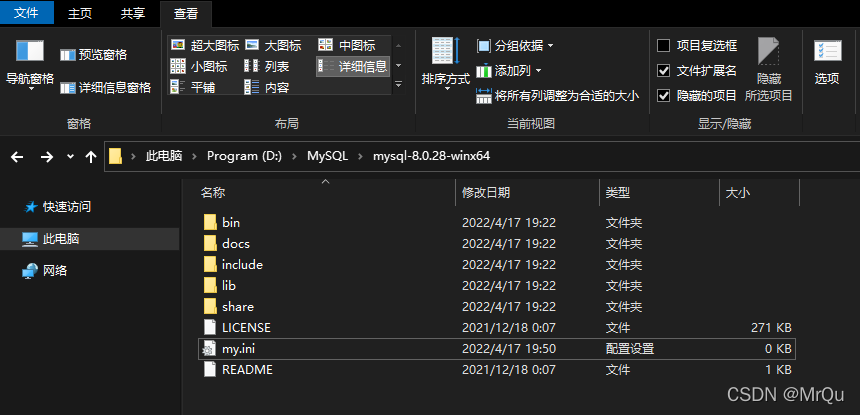Click 配置设置 type of my.ini
The height and width of the screenshot is (415, 860).
(x=630, y=349)
